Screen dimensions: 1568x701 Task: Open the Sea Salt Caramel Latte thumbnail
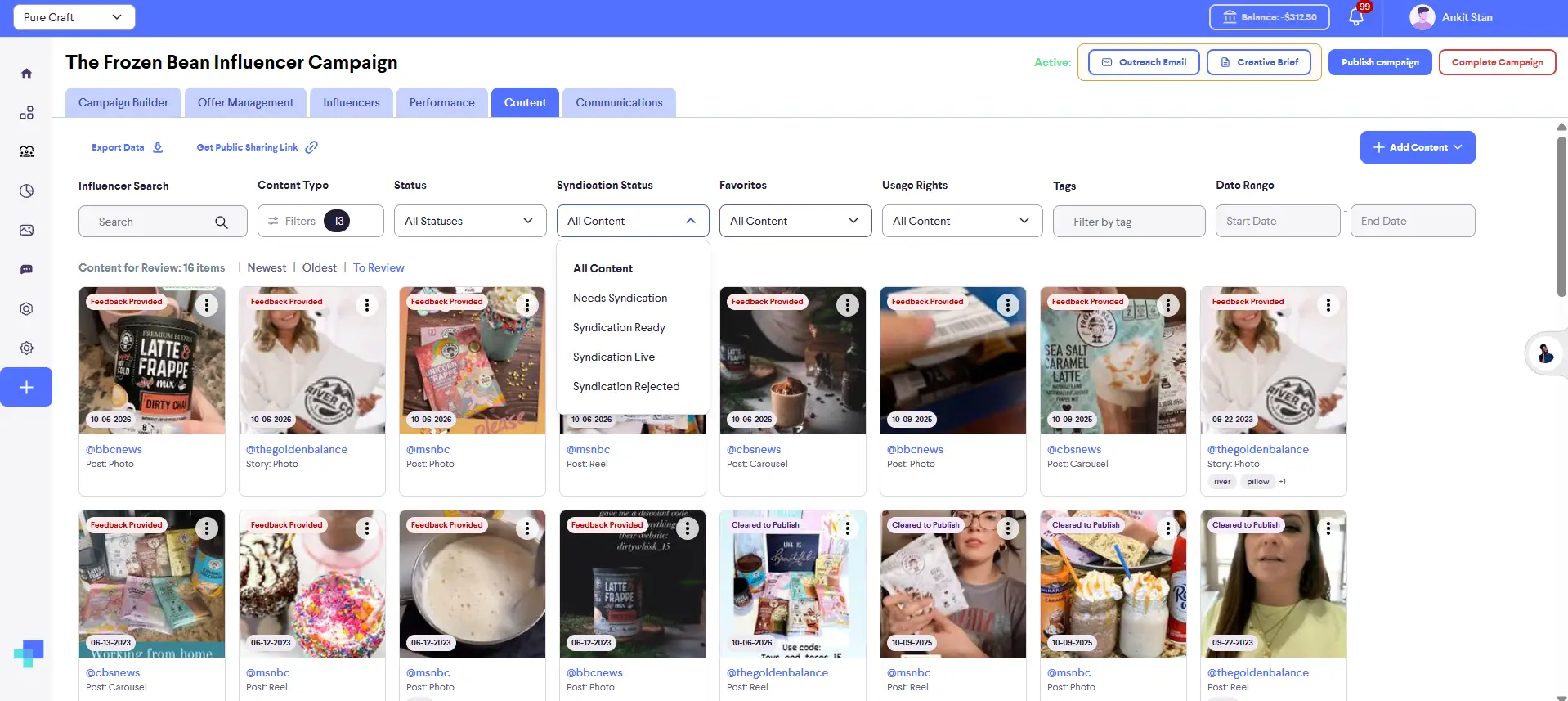[1113, 361]
